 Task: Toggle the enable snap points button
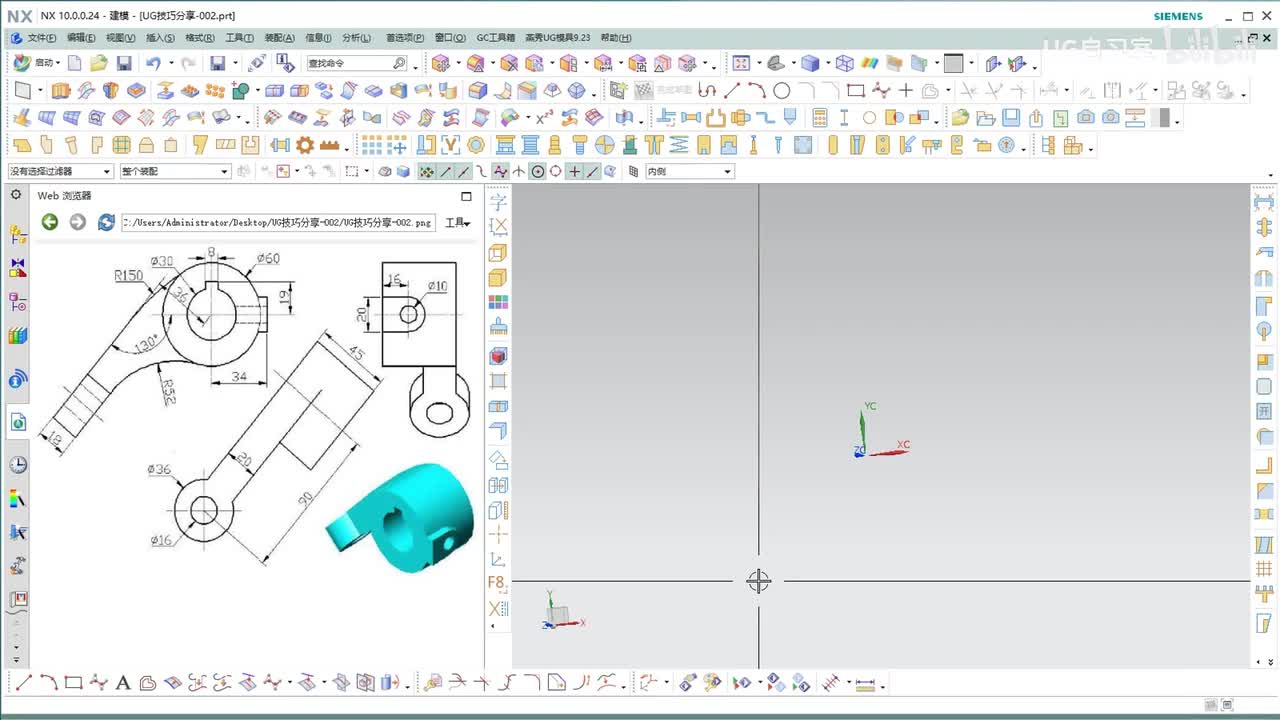427,172
